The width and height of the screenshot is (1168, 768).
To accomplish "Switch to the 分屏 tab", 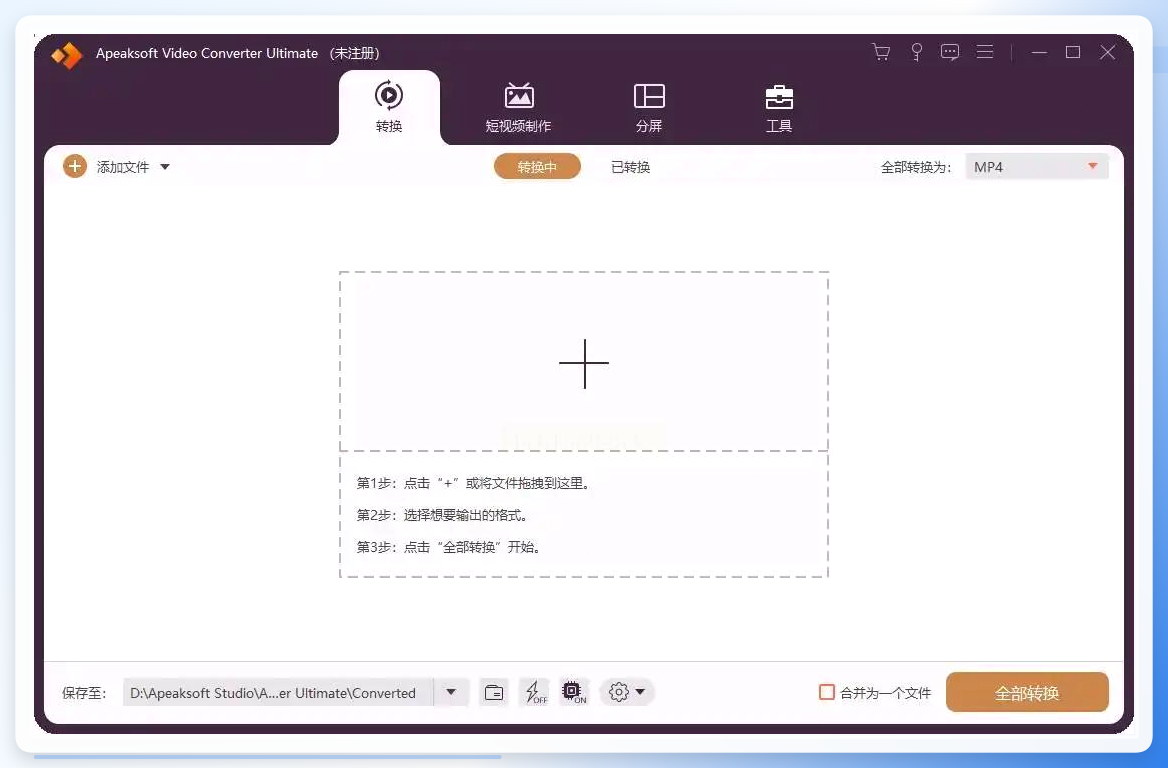I will point(649,107).
